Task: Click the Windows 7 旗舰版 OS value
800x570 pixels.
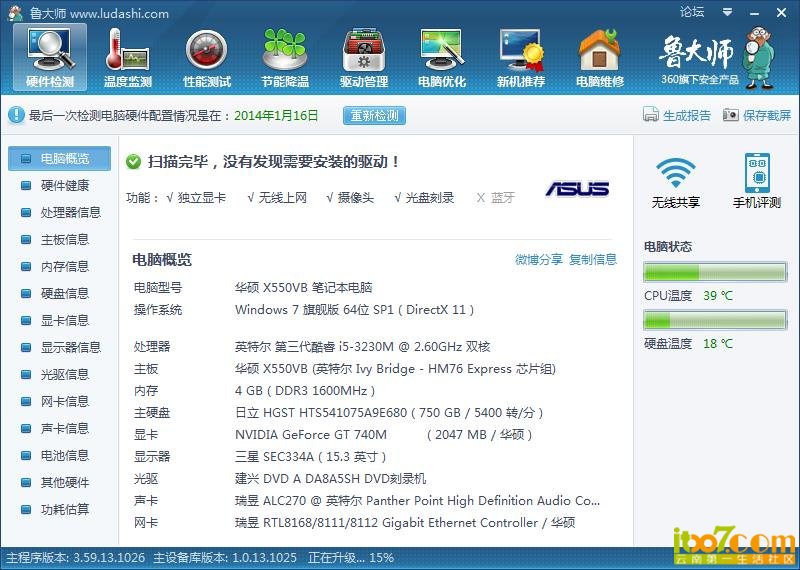Action: point(355,310)
